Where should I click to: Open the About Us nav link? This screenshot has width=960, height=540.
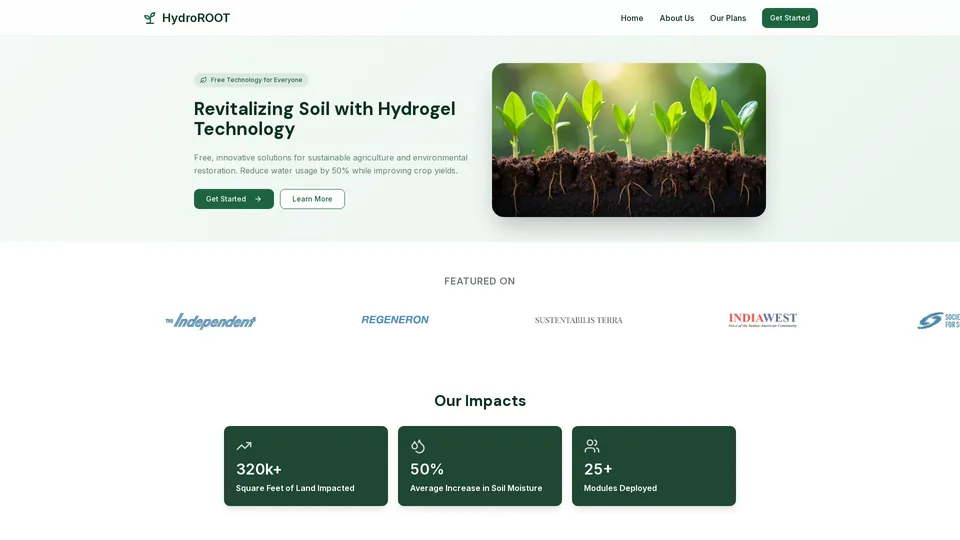coord(677,18)
